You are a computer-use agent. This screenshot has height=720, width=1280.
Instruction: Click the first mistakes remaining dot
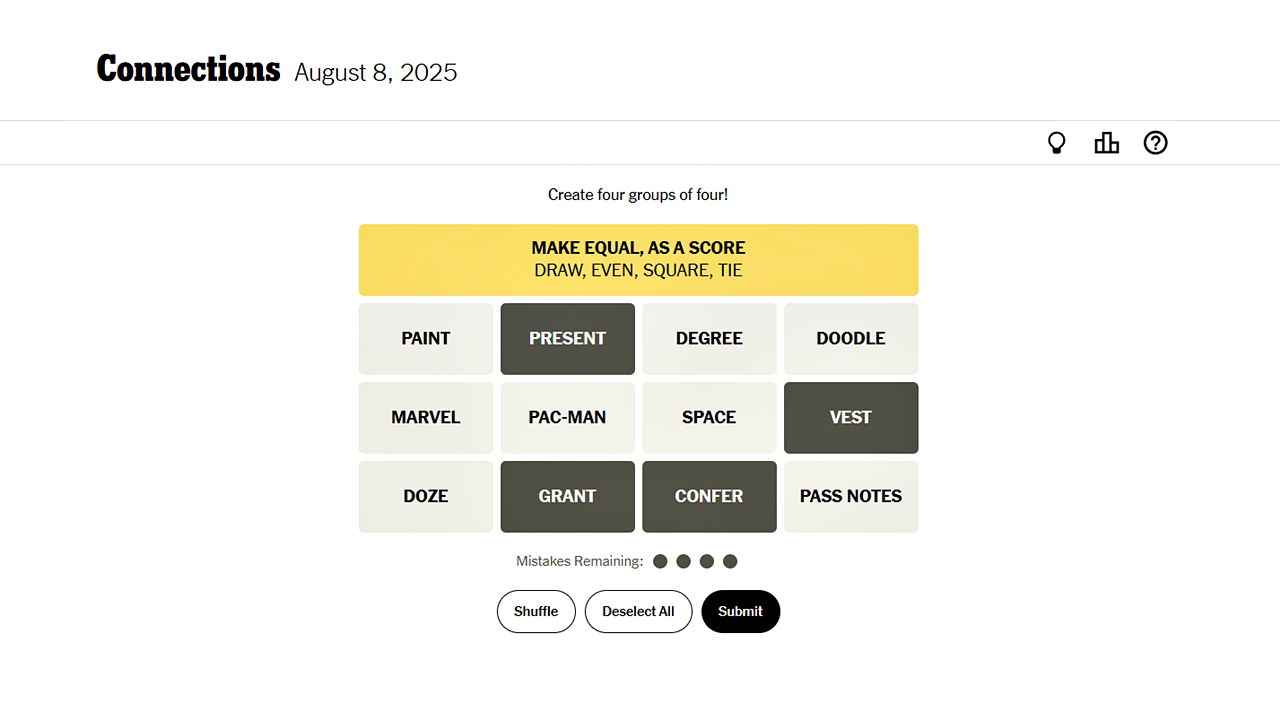pos(660,561)
